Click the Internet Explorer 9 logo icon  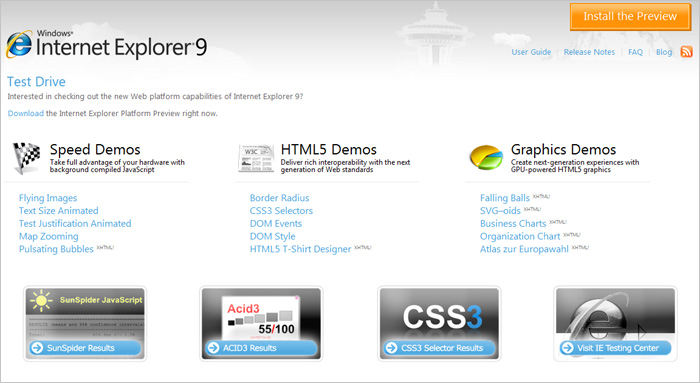click(19, 44)
